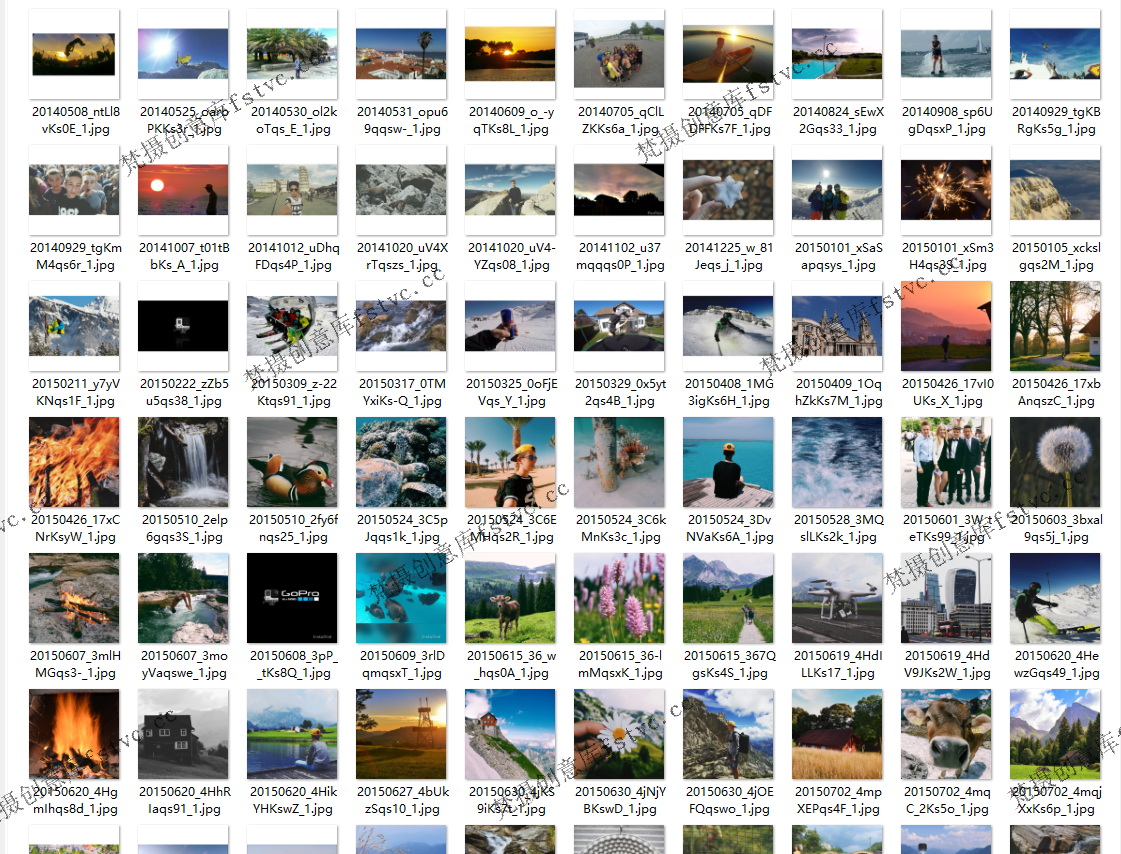Open the 20150607_3moyVaqswe_1.jpg river swimmer photo
The height and width of the screenshot is (854, 1121).
click(183, 598)
